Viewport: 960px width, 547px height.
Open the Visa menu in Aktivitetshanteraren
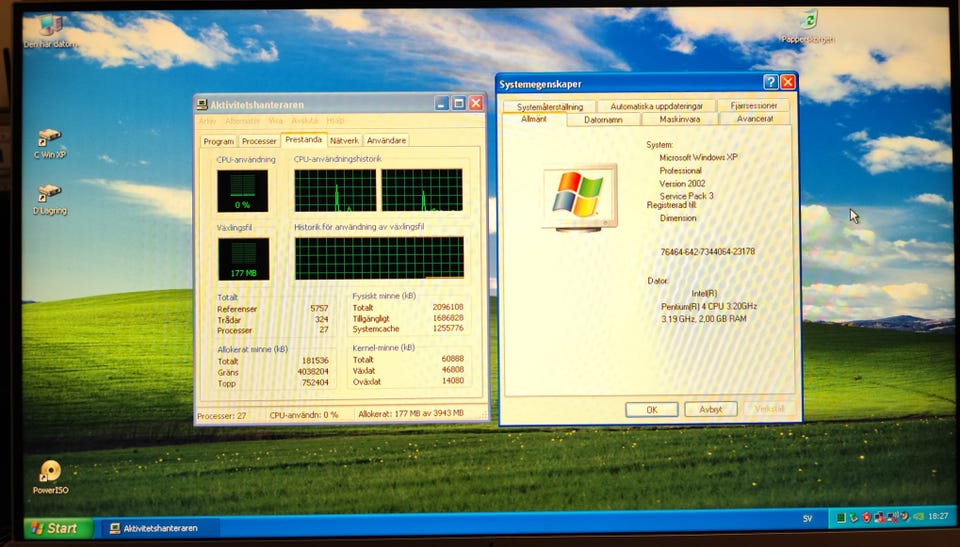(x=275, y=121)
